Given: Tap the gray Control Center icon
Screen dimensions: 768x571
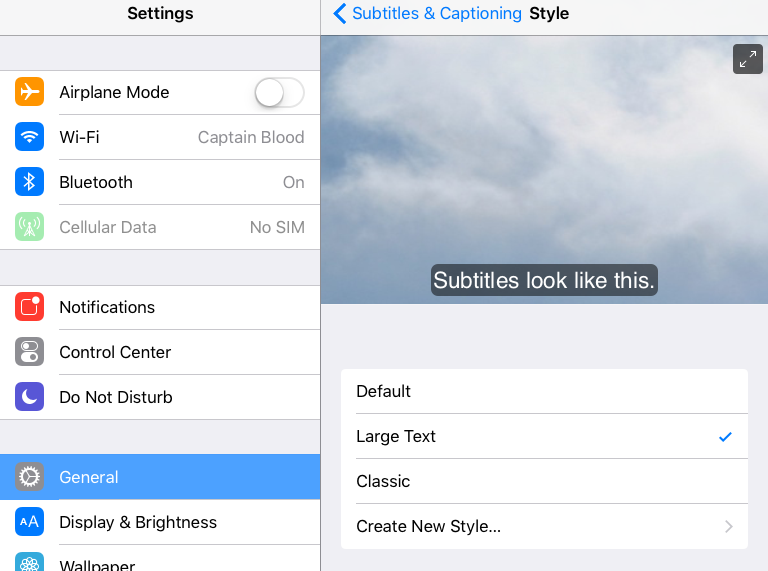Looking at the screenshot, I should pyautogui.click(x=29, y=352).
